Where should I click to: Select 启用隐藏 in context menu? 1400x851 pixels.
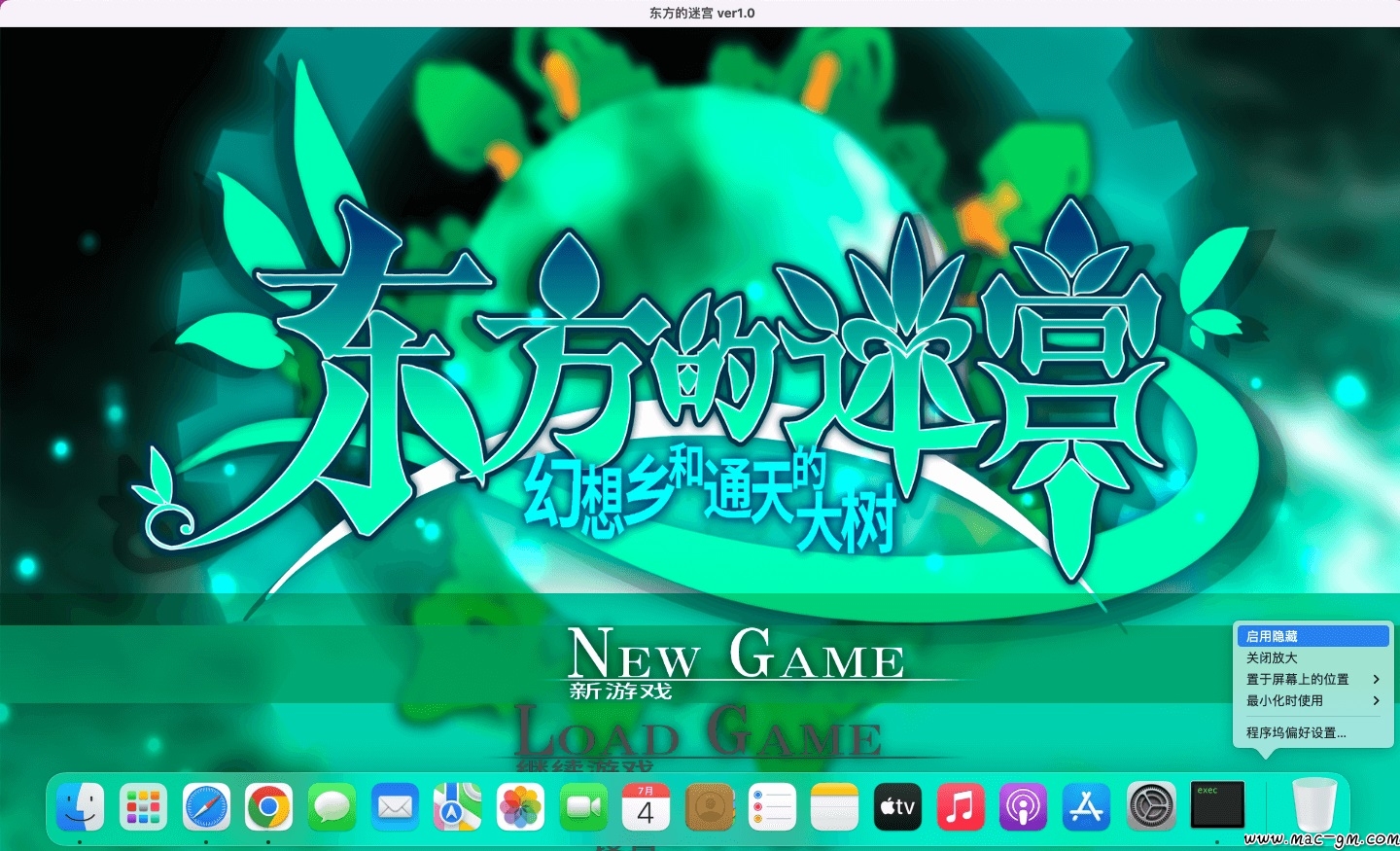click(x=1312, y=636)
